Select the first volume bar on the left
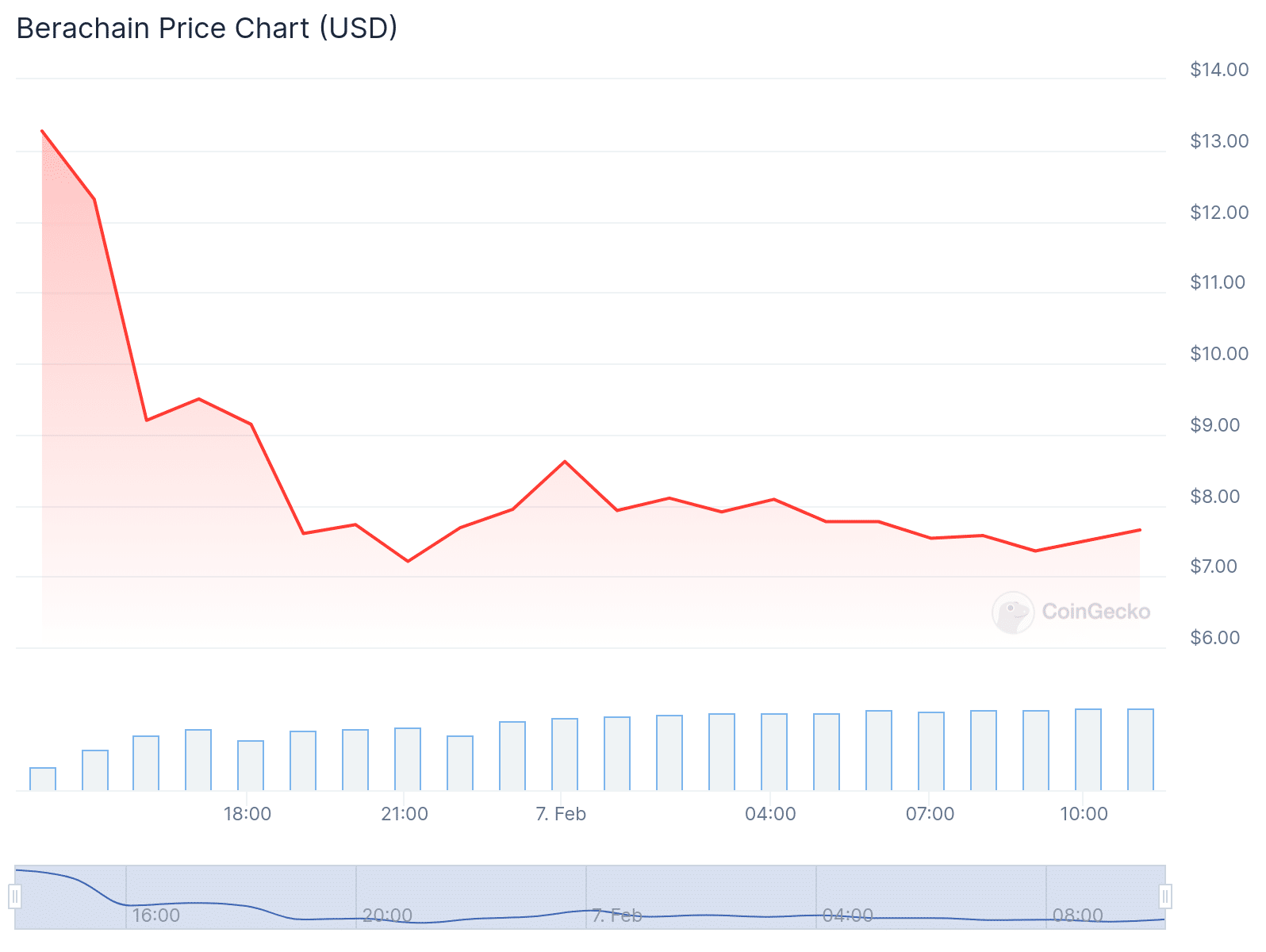The image size is (1266, 952). point(43,779)
